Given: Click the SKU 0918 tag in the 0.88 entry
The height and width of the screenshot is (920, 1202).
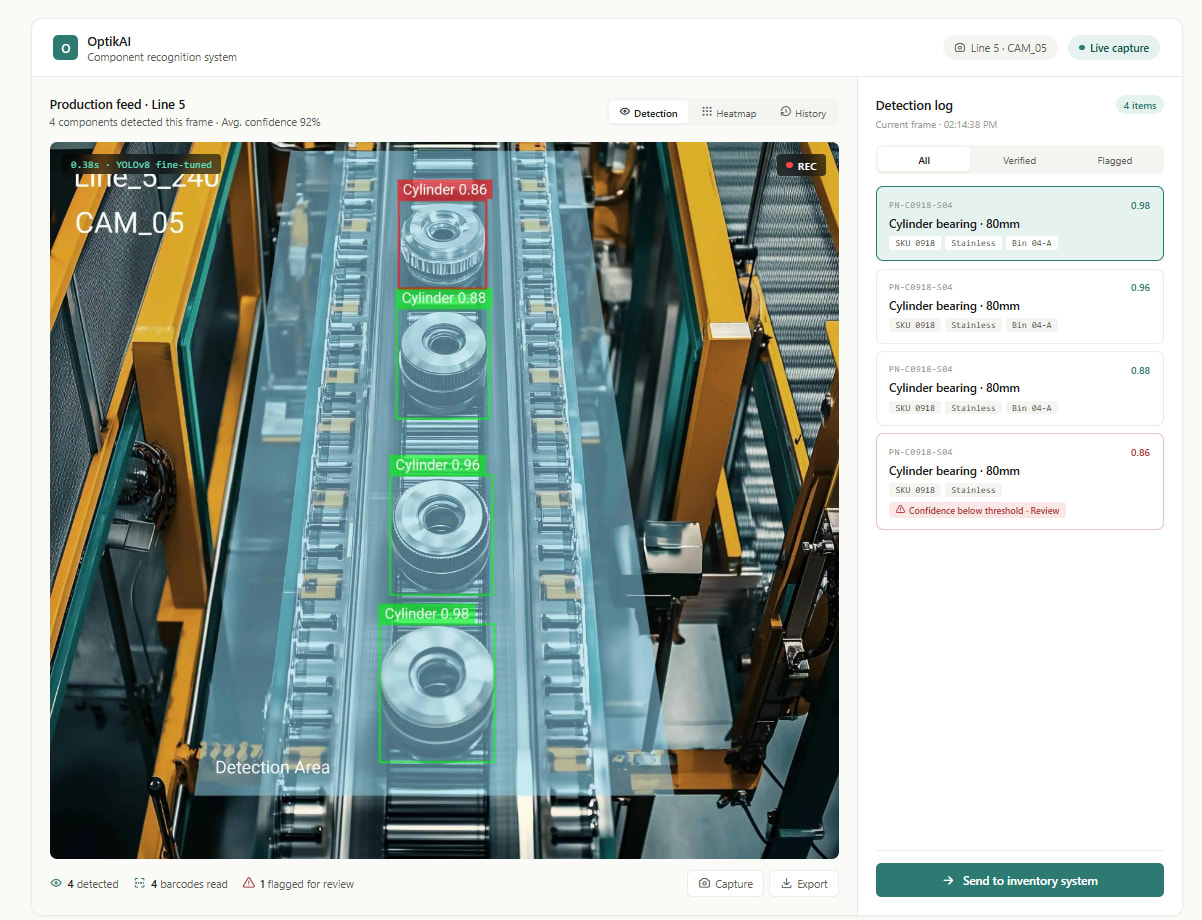Looking at the screenshot, I should pyautogui.click(x=915, y=408).
